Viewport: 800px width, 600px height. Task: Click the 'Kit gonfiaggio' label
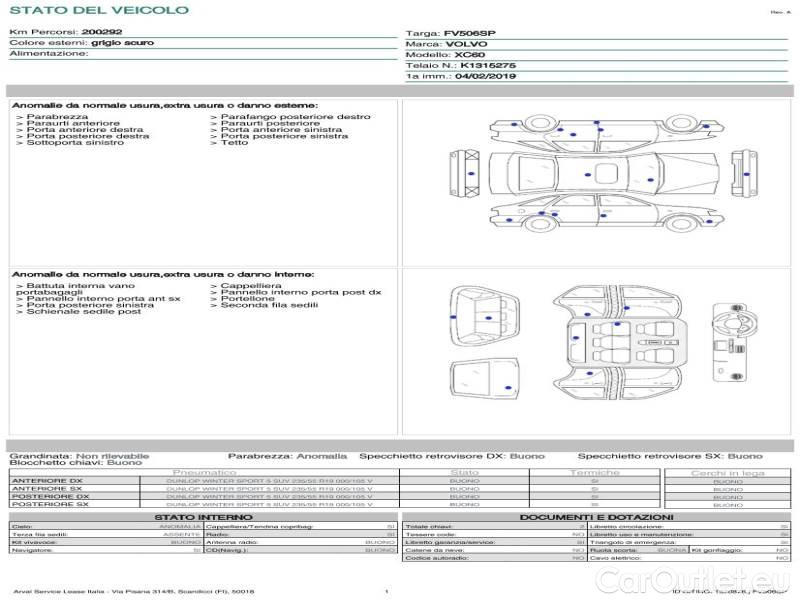[717, 550]
